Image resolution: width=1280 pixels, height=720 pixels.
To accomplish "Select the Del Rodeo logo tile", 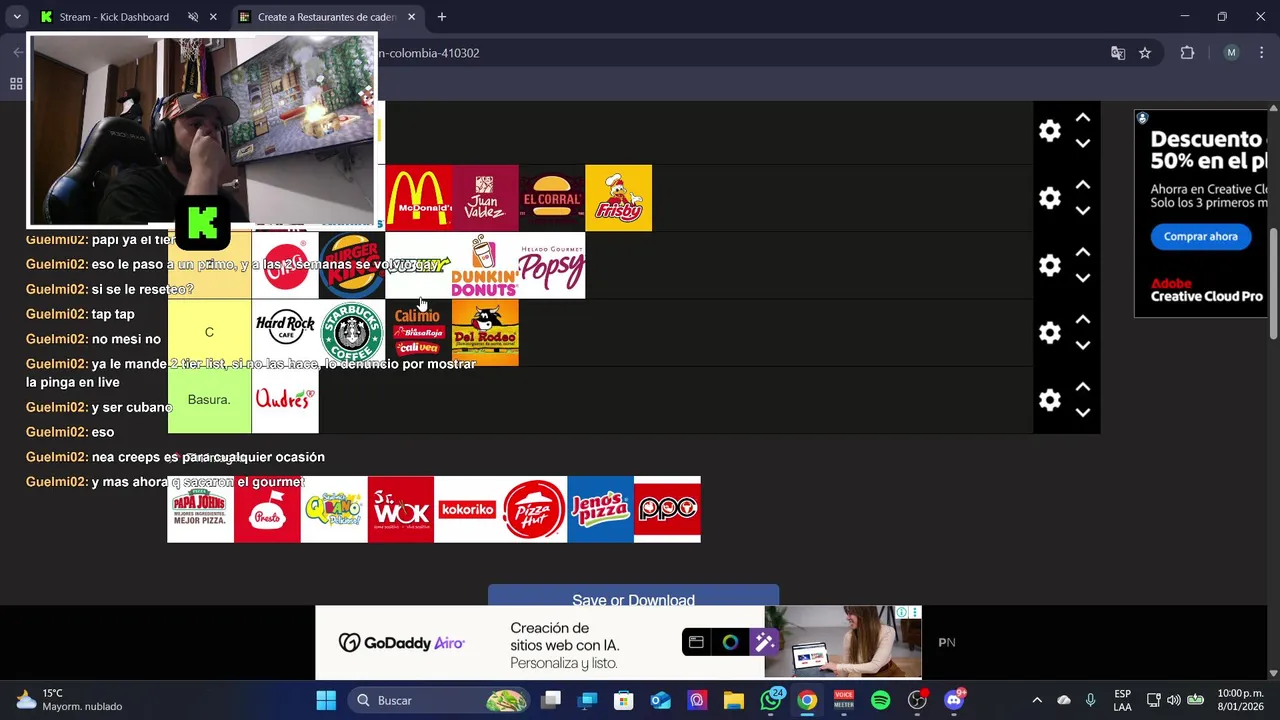I will 485,332.
